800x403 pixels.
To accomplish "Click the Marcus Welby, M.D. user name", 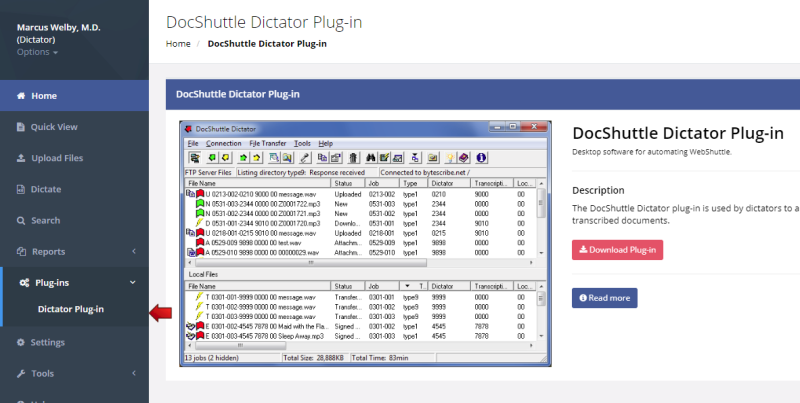I will pyautogui.click(x=59, y=27).
